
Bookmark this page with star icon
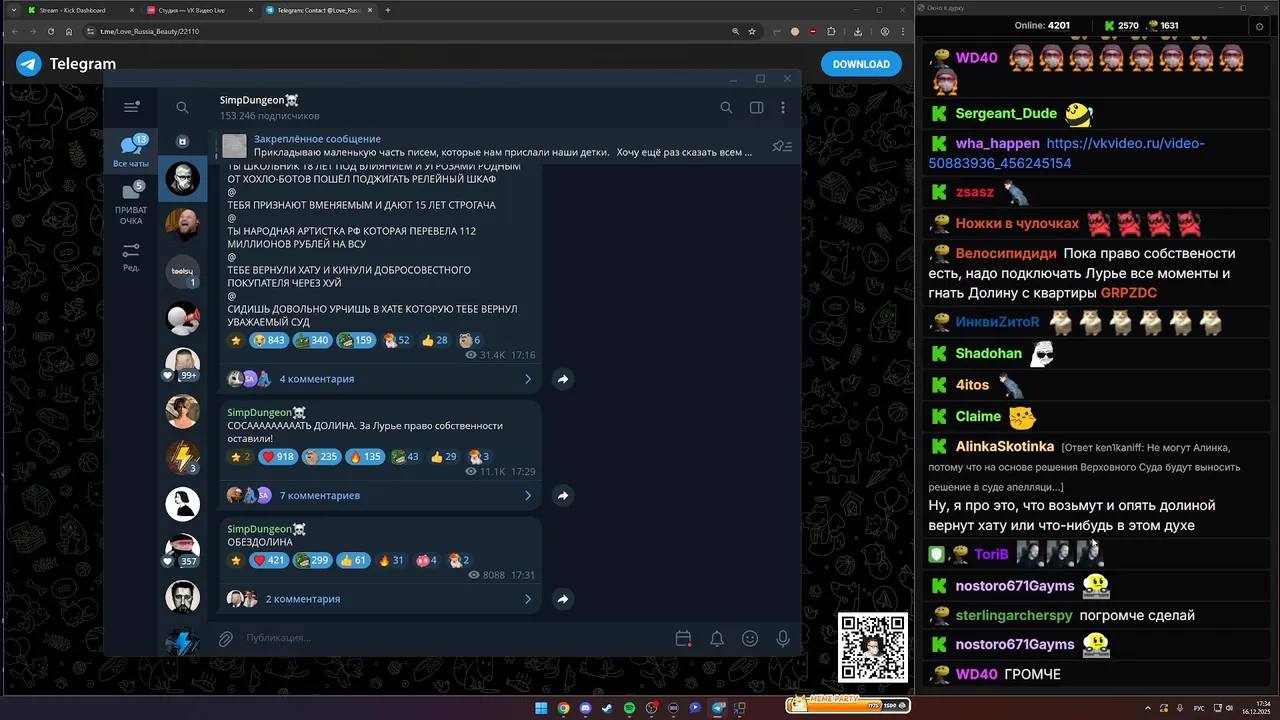coord(752,31)
